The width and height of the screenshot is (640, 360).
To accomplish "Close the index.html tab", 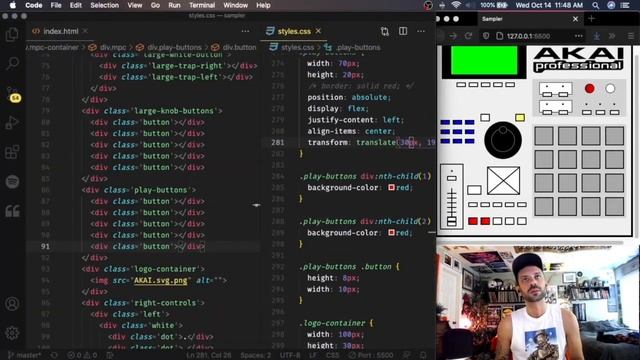I will point(85,31).
